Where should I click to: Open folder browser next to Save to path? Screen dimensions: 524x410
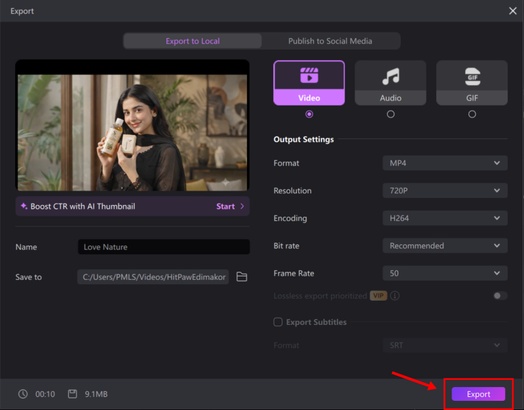point(242,277)
